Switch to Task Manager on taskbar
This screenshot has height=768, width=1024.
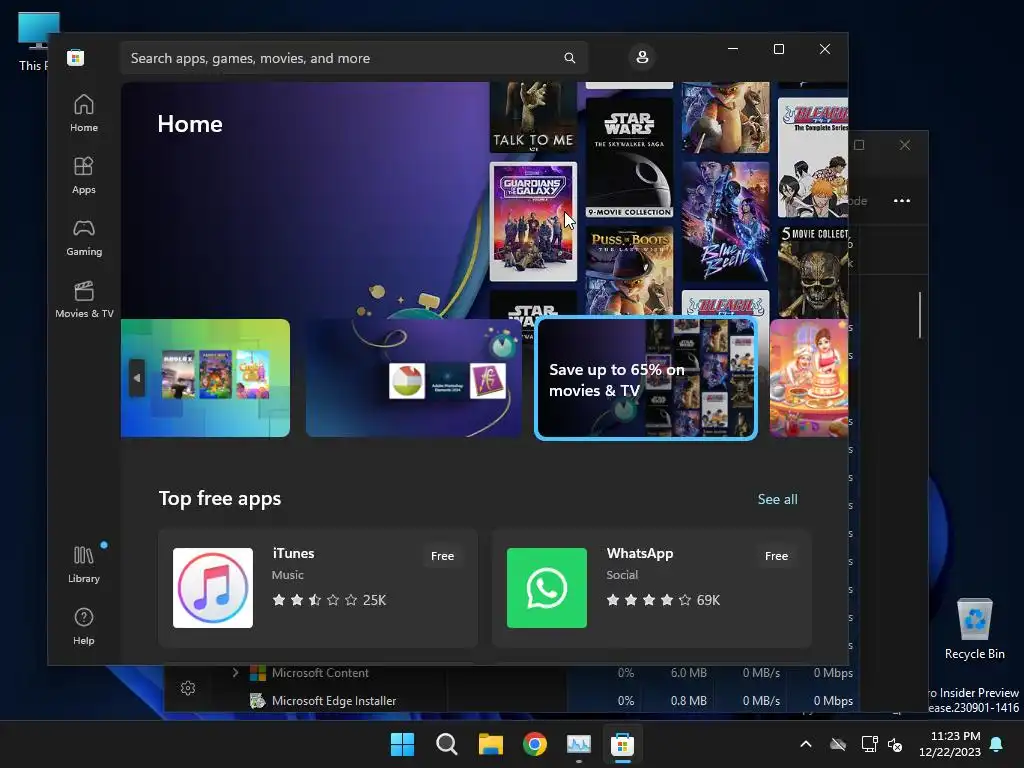click(x=579, y=744)
